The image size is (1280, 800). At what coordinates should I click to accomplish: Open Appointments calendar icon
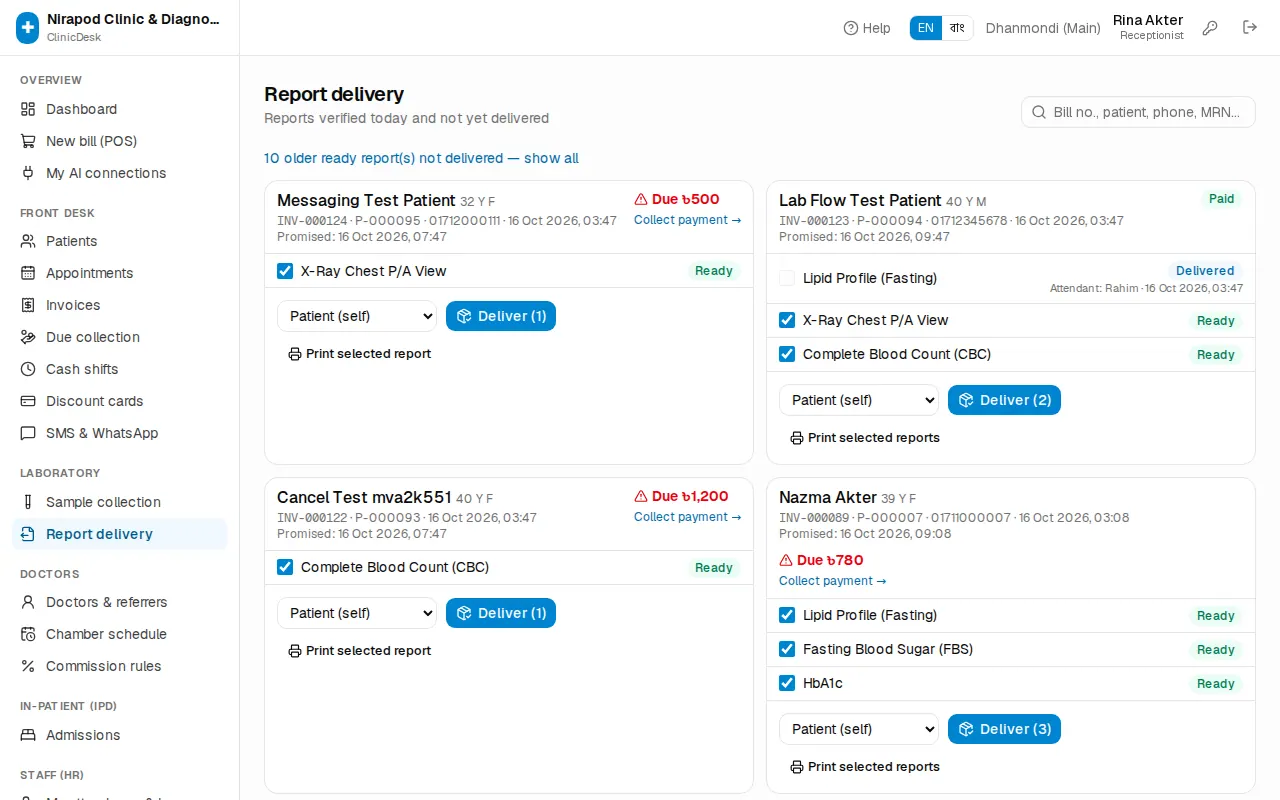pos(28,273)
